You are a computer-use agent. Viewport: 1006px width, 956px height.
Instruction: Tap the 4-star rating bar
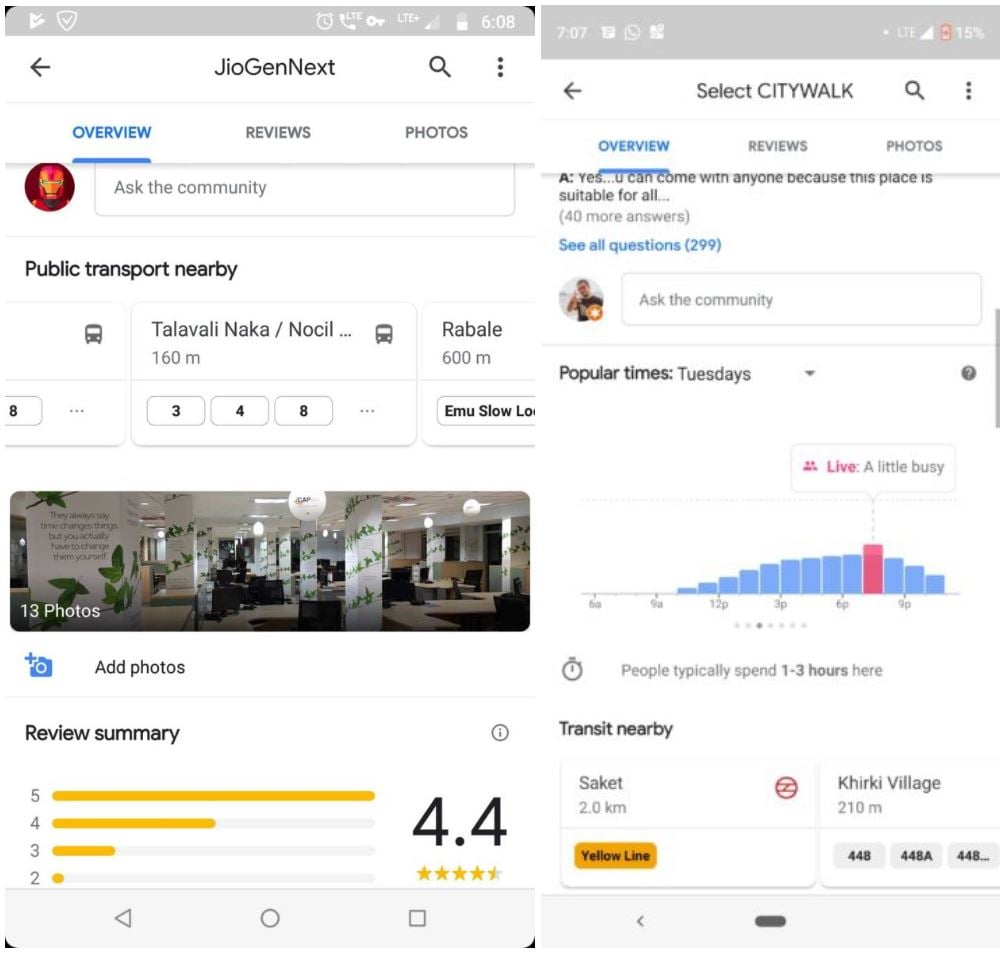pos(213,823)
